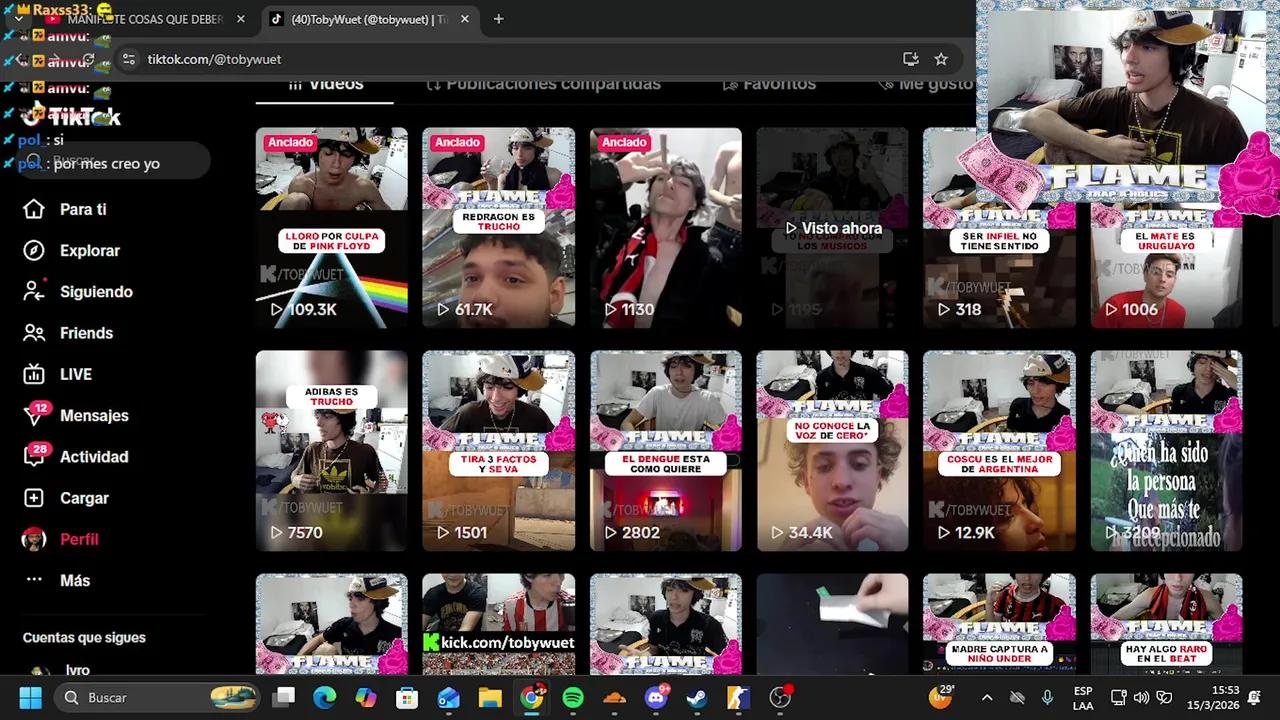Go to Siguiendo feed
1280x720 pixels.
click(x=96, y=292)
